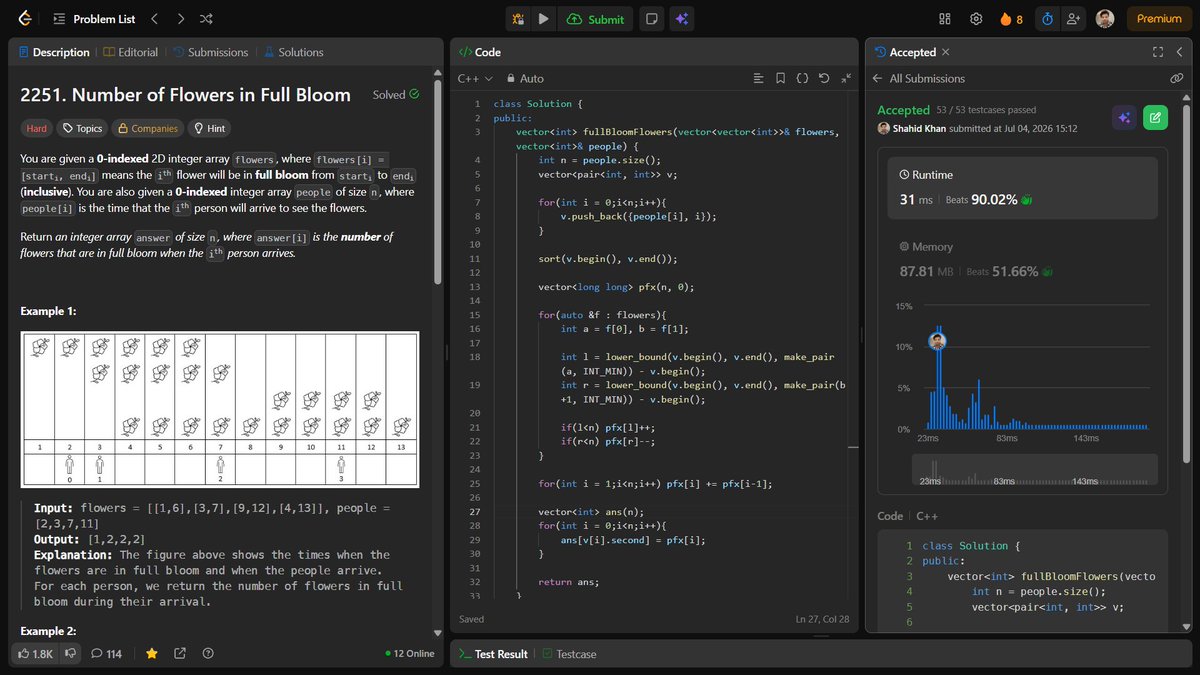Close the Accepted tab
This screenshot has height=675, width=1200.
946,52
